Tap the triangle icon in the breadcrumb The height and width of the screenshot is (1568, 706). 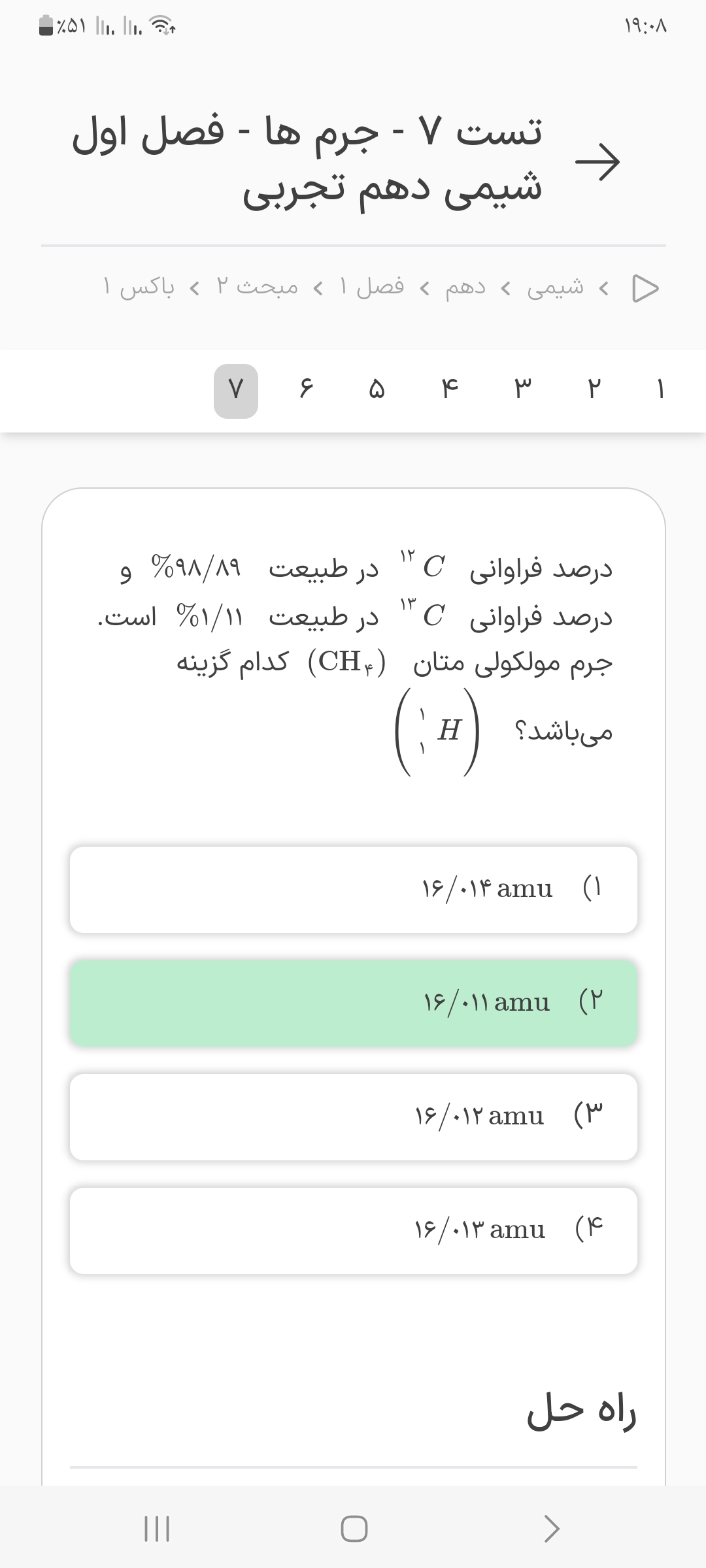(x=645, y=288)
